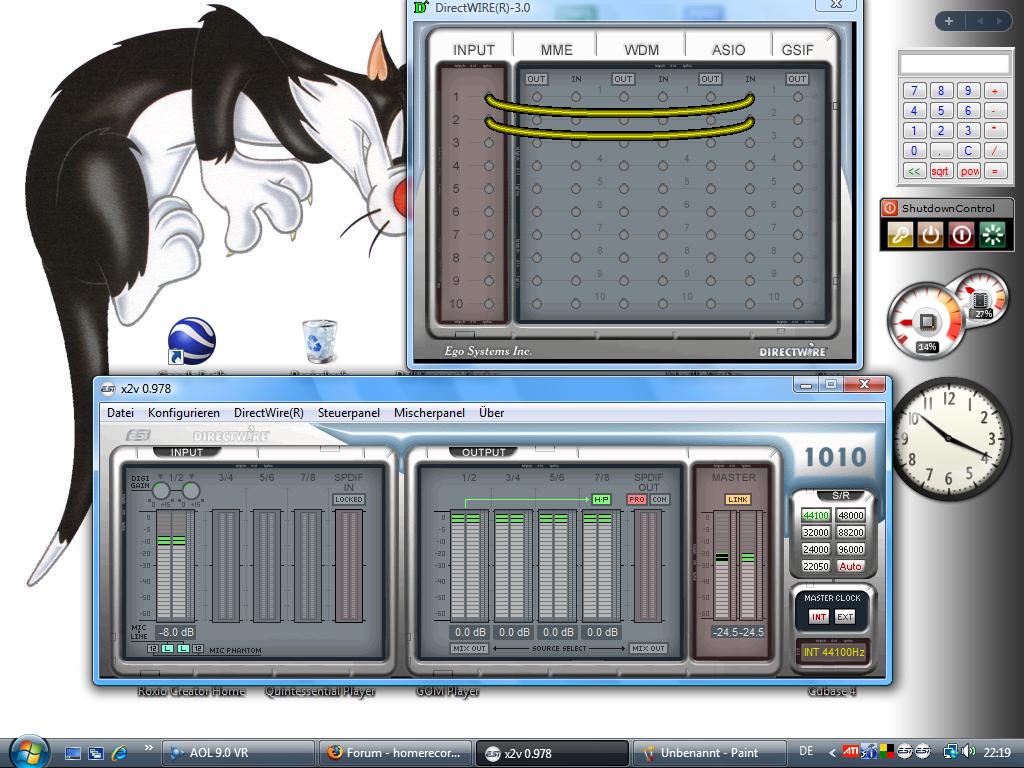Click output 7/8 level fader
The height and width of the screenshot is (768, 1024).
[x=598, y=519]
